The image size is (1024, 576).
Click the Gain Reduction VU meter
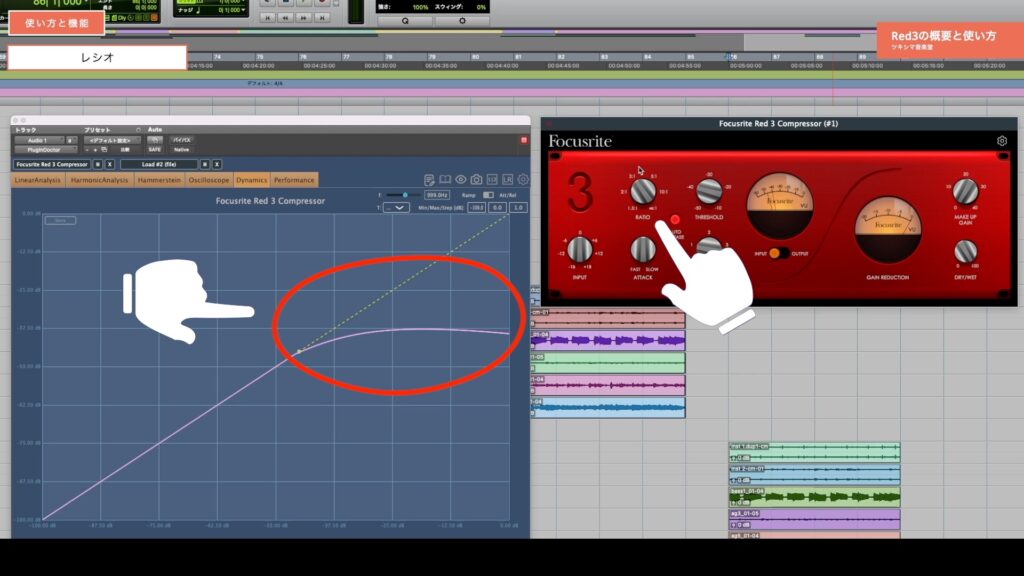(888, 229)
